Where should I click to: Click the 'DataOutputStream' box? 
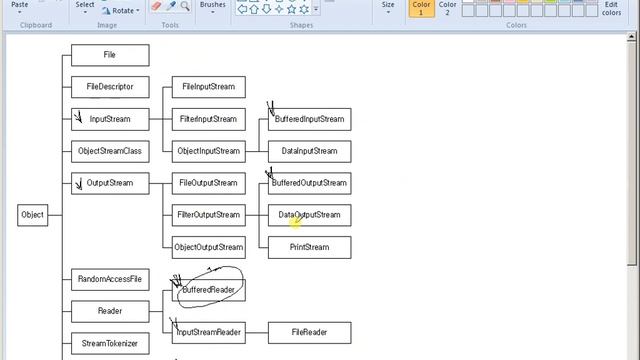[x=309, y=215]
